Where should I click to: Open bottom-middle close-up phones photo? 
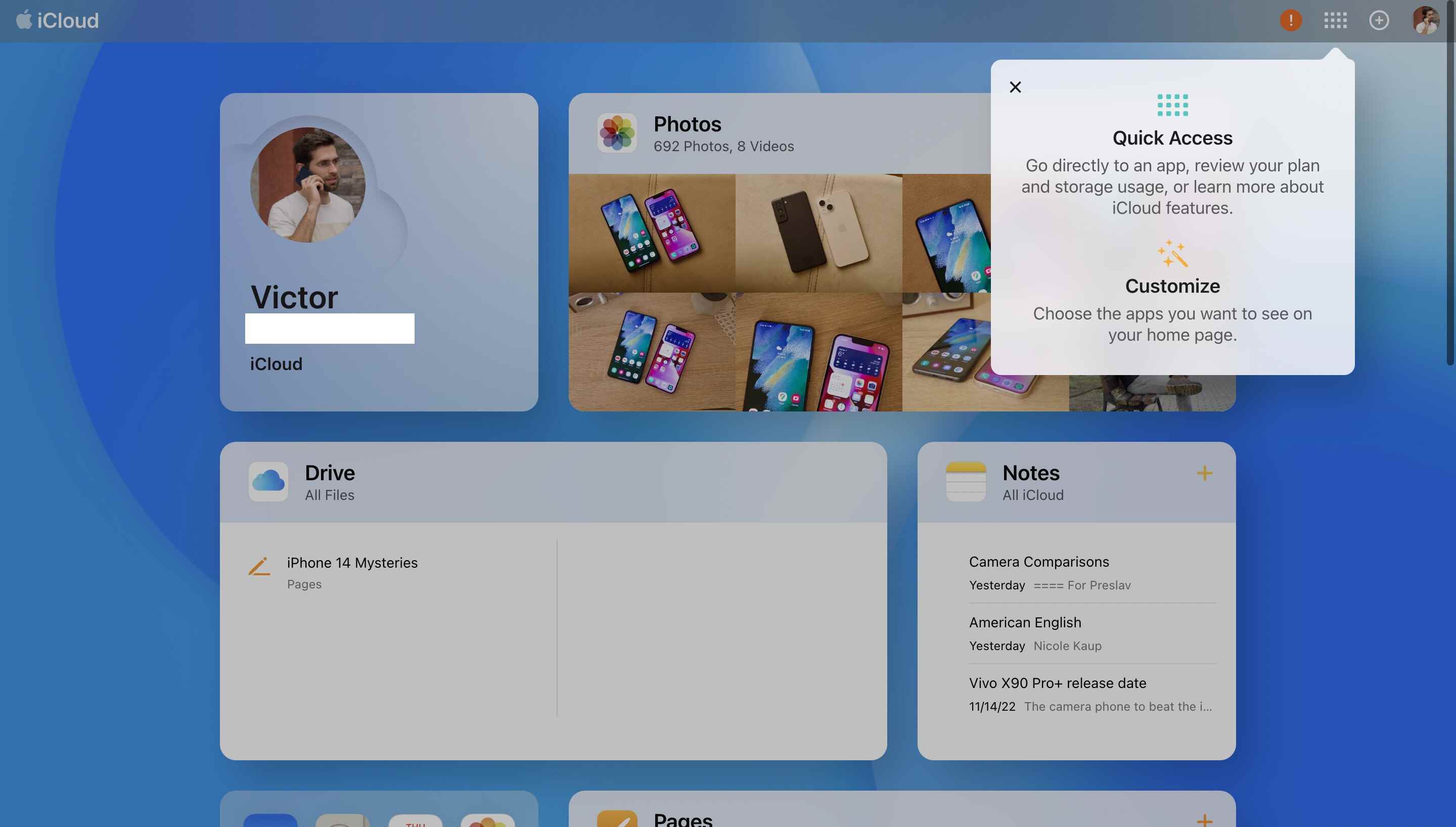818,352
